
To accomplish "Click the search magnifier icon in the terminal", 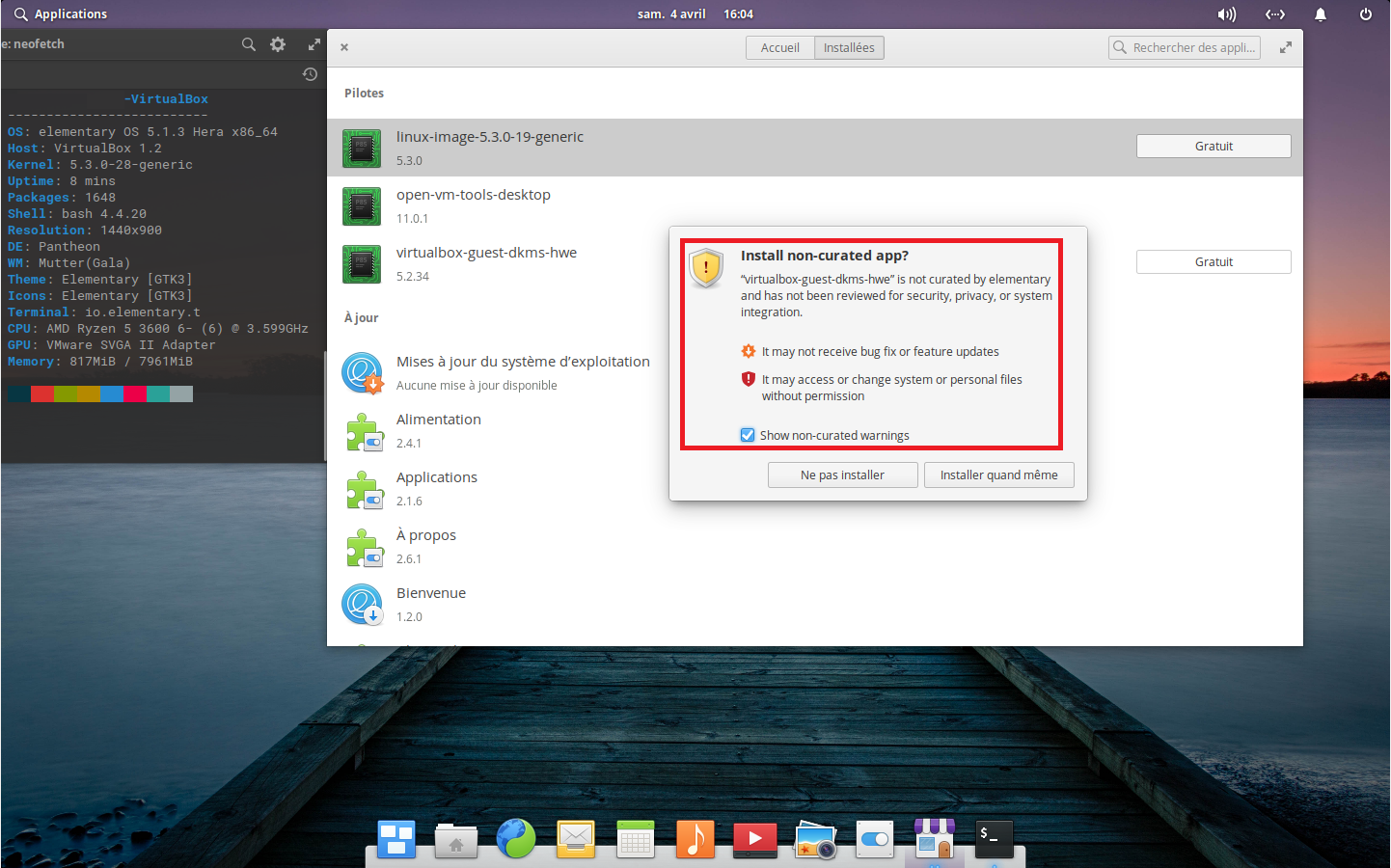I will [x=249, y=44].
